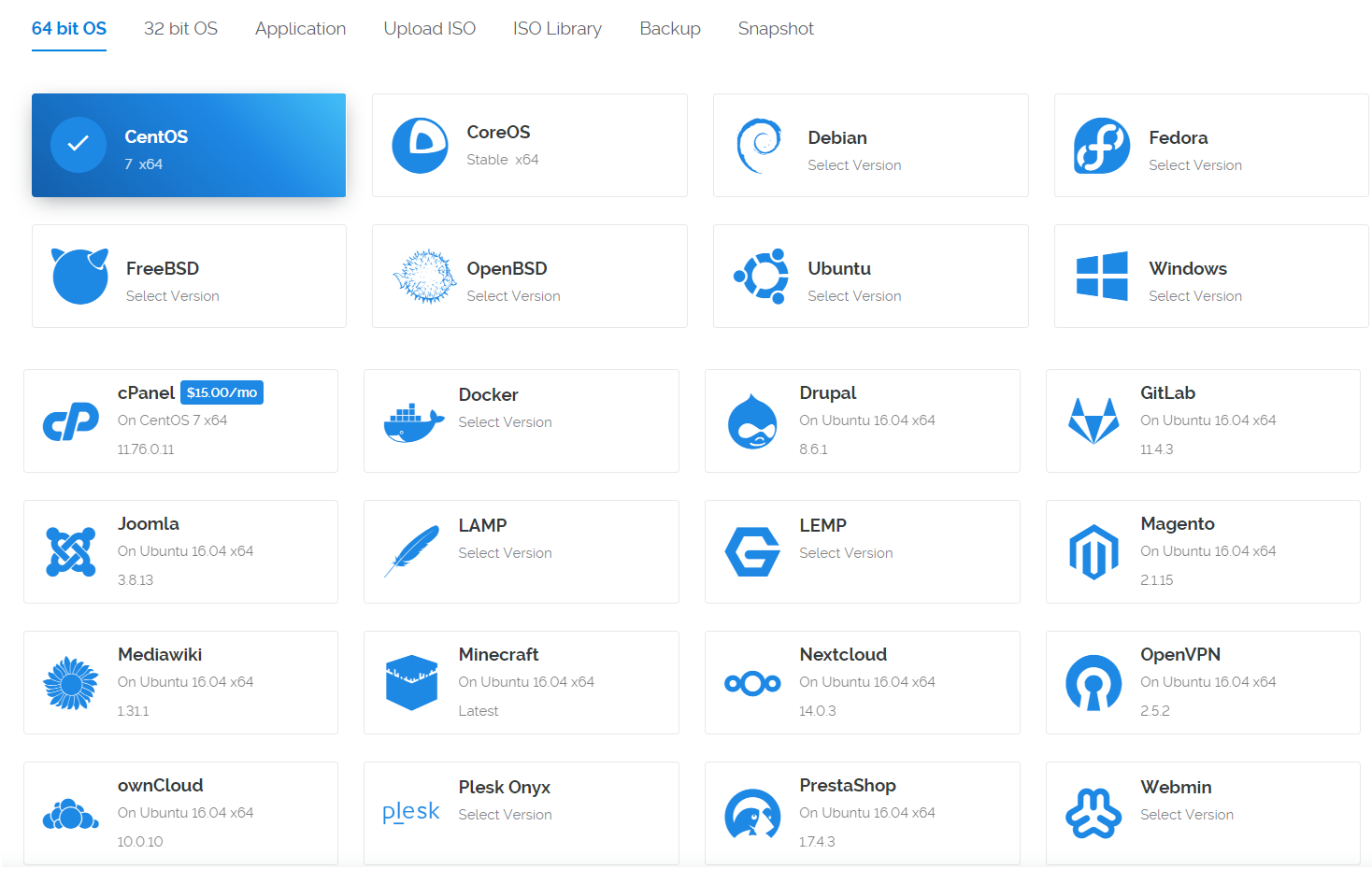The height and width of the screenshot is (869, 1372).
Task: Click the Joomla logo icon
Action: pyautogui.click(x=71, y=551)
